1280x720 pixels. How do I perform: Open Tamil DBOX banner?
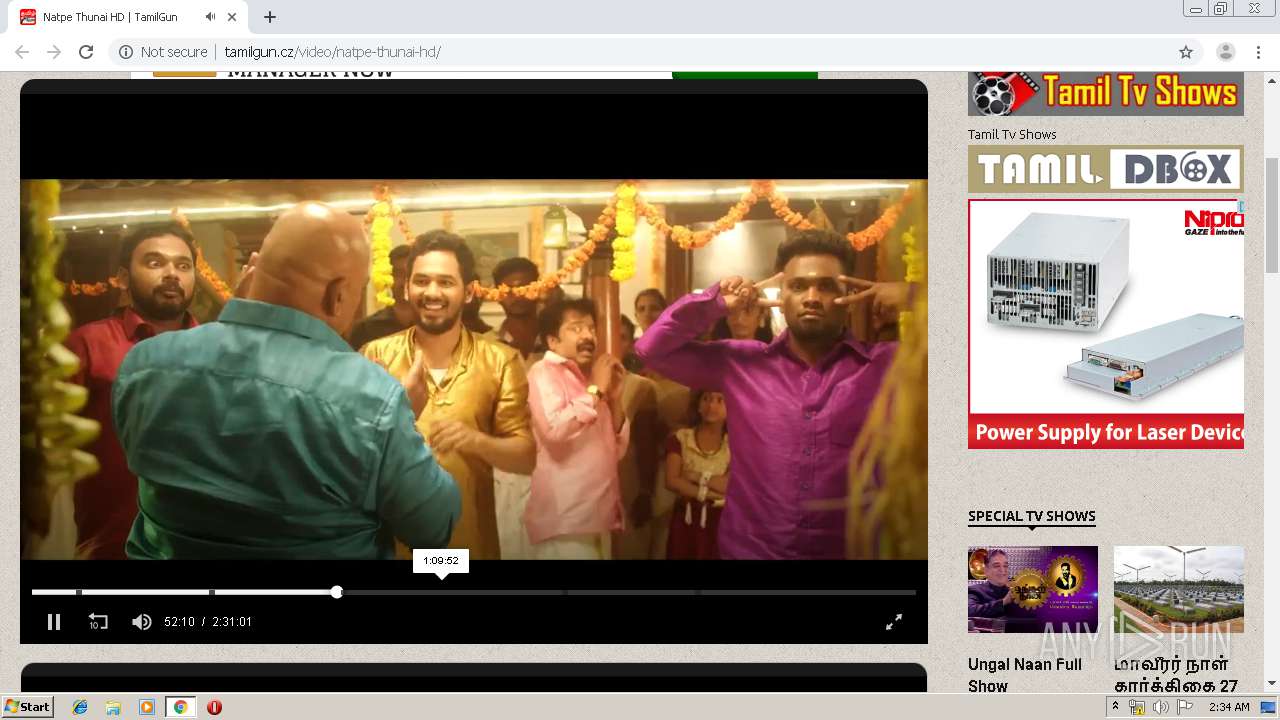tap(1106, 169)
